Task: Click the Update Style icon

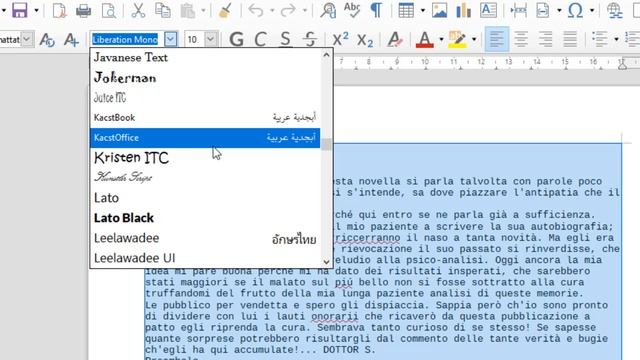Action: 47,40
